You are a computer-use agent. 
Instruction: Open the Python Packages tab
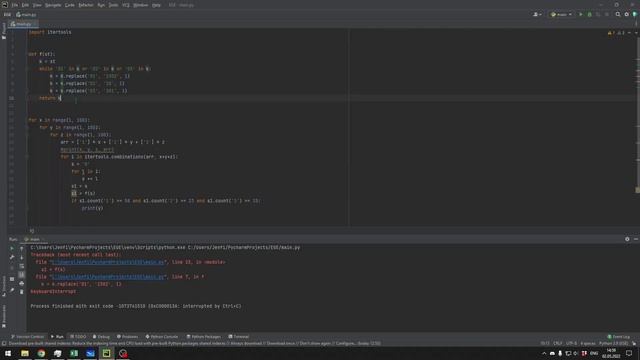click(204, 337)
